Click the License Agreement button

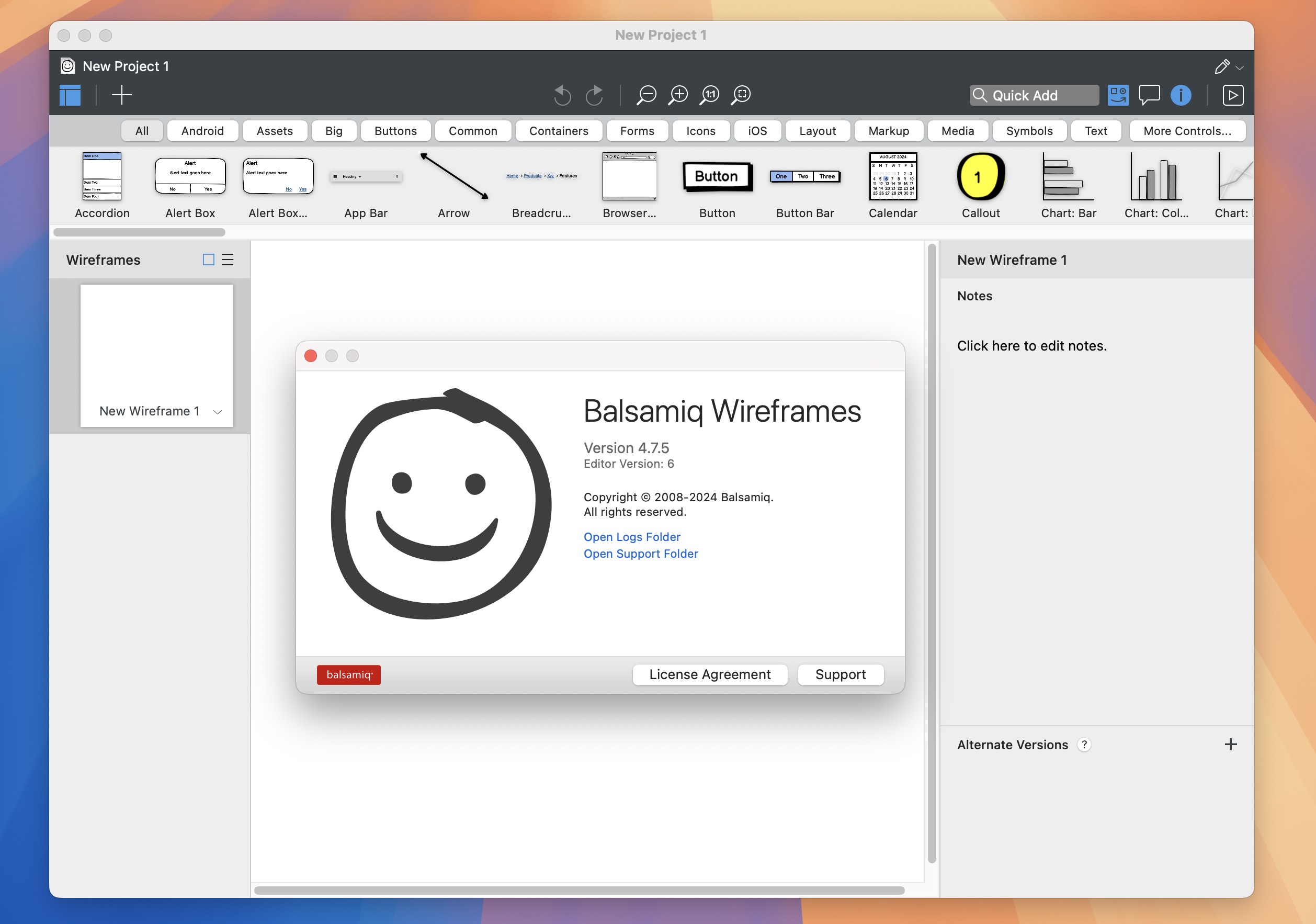pyautogui.click(x=711, y=674)
